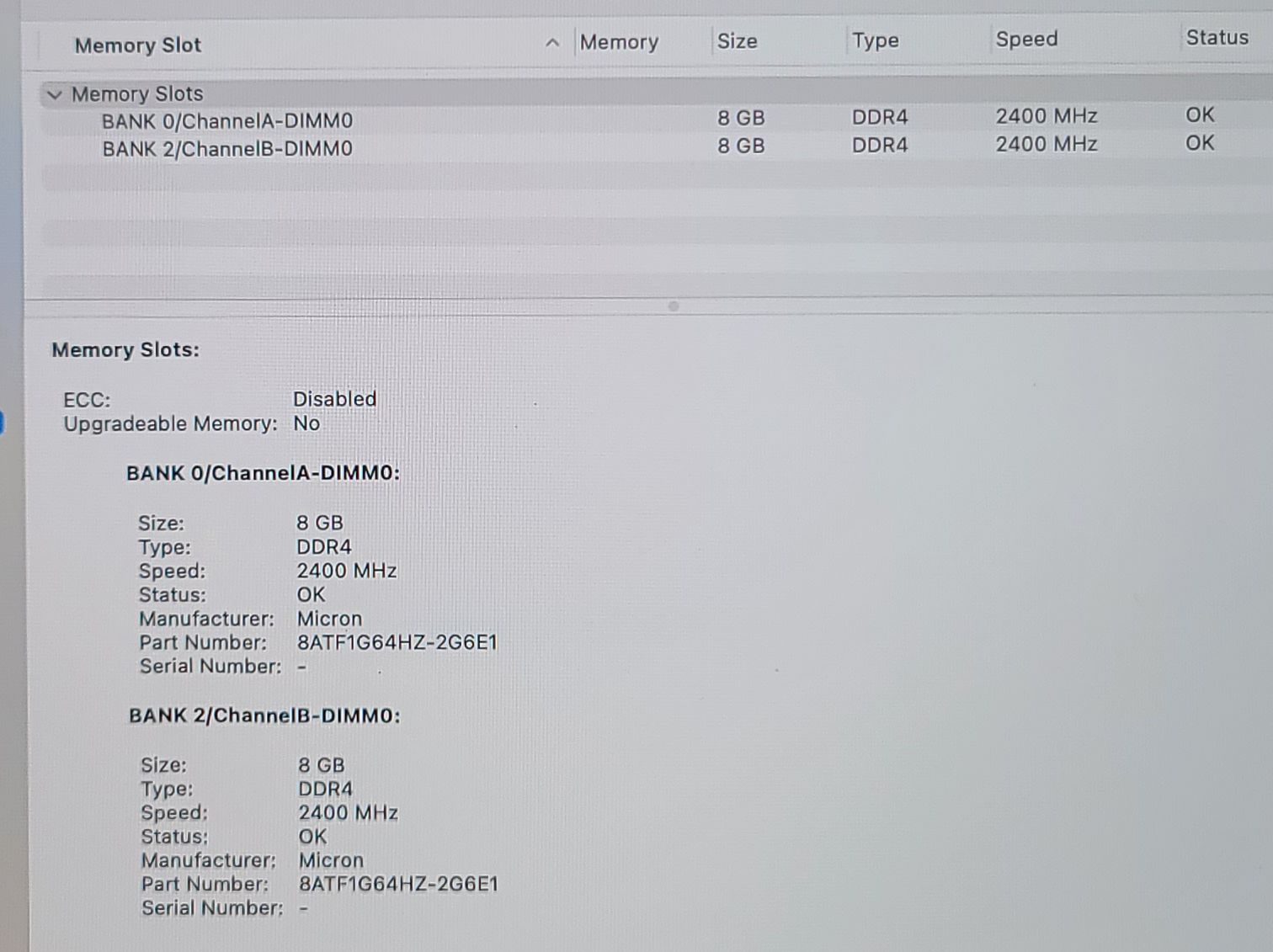Click the pane divider handle dot
Screen dimensions: 1273x952
click(x=673, y=306)
